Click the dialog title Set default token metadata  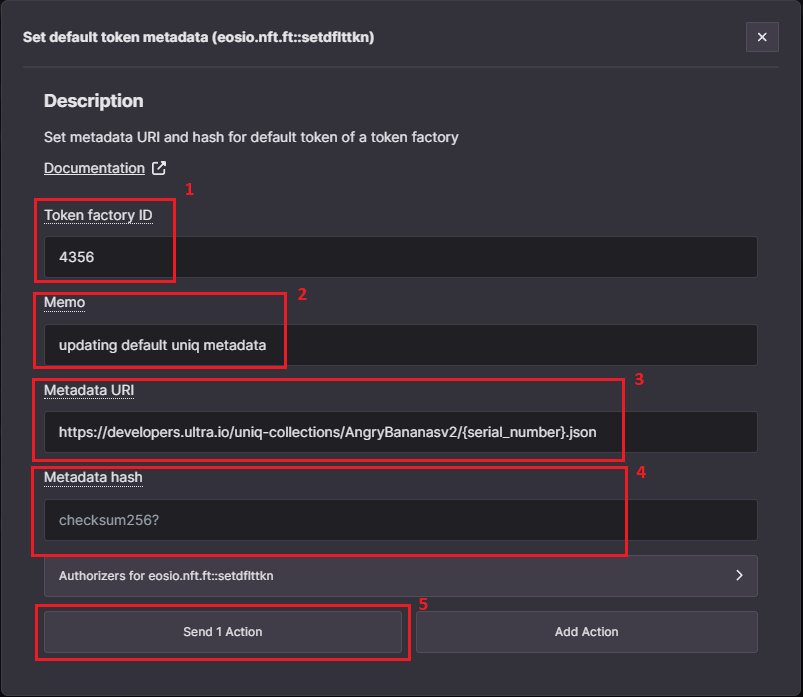point(199,37)
